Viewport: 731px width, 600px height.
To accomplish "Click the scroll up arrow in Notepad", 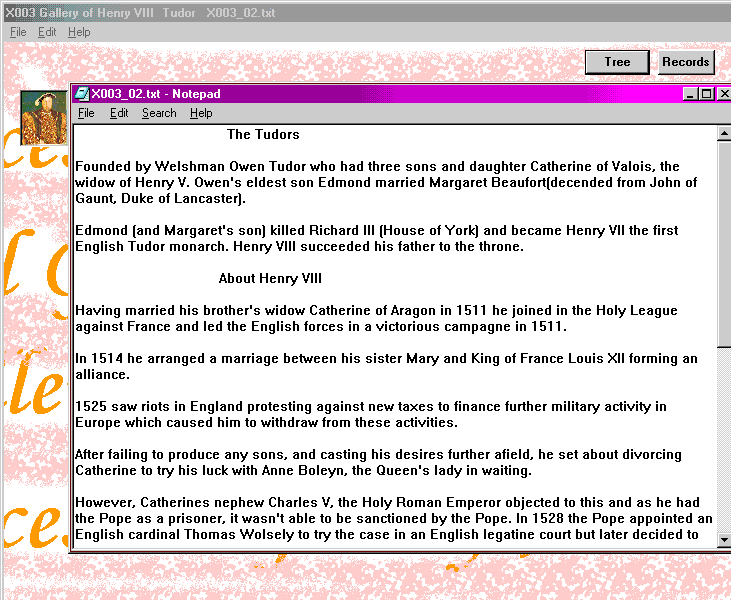I will 724,133.
